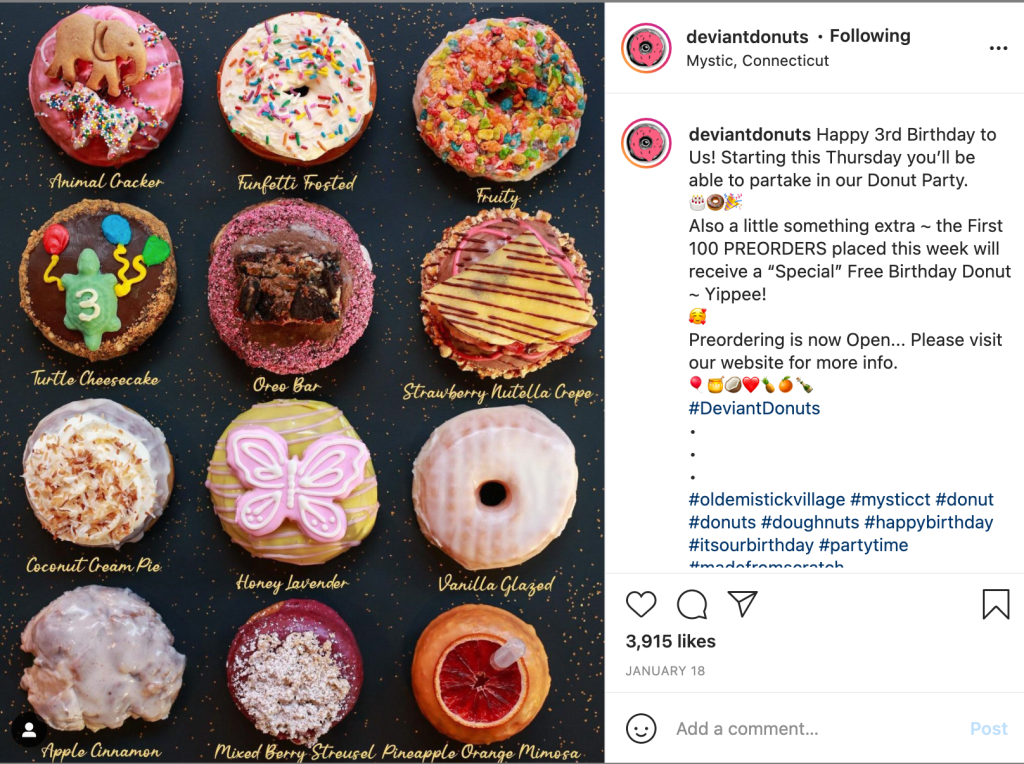Viewport: 1024px width, 764px height.
Task: Save the post with the bookmark icon
Action: (996, 604)
